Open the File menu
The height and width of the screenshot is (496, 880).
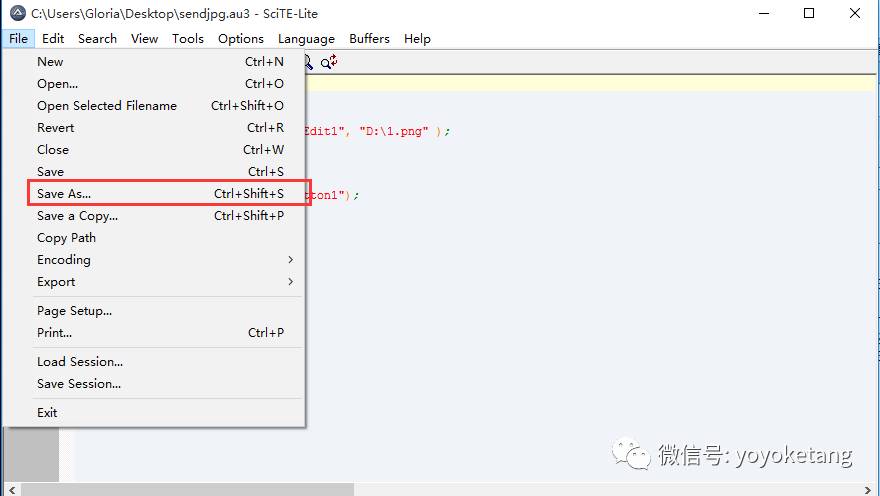(18, 39)
